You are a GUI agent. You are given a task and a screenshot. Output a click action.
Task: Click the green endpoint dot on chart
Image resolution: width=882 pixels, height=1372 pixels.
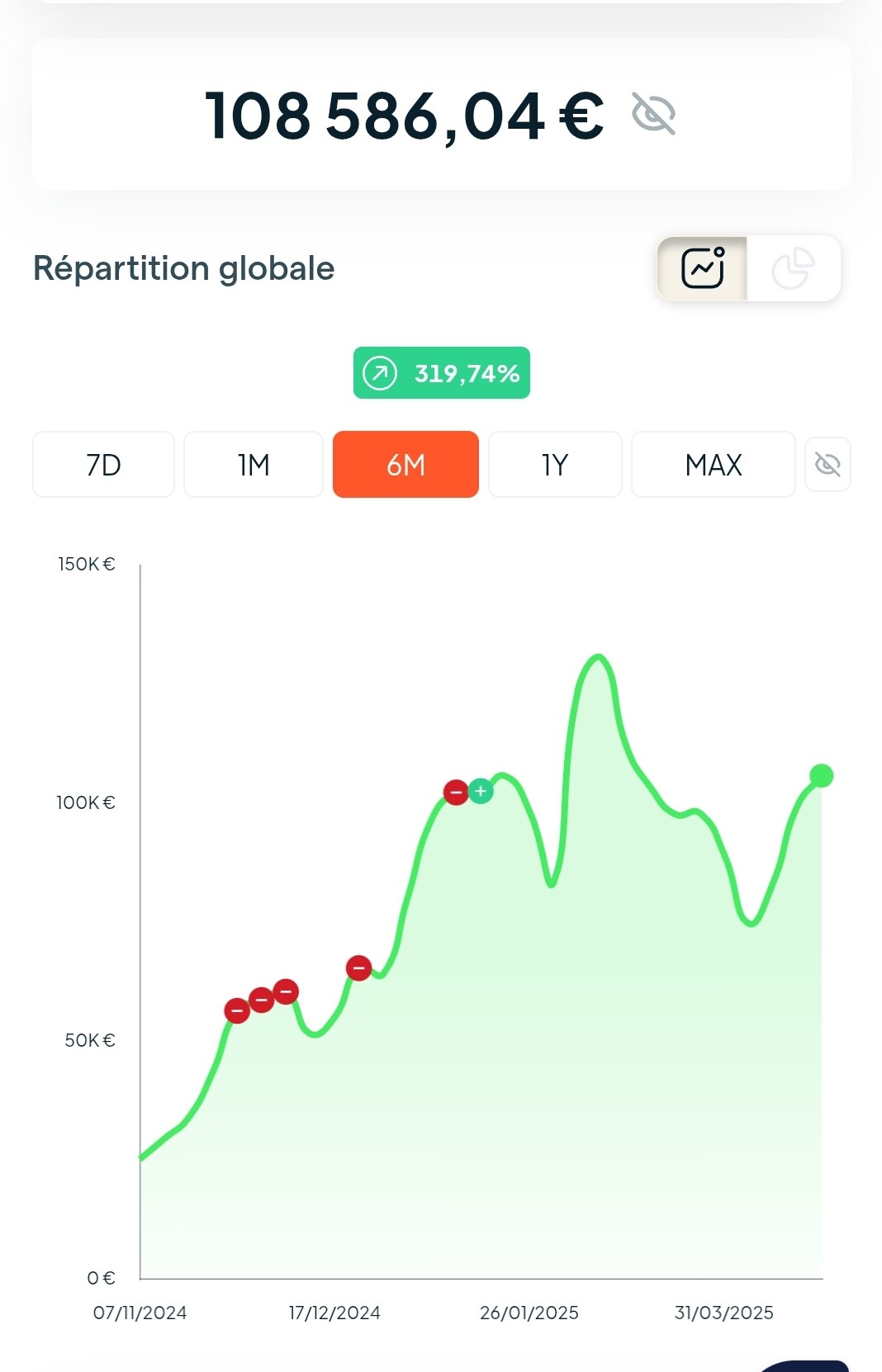821,776
